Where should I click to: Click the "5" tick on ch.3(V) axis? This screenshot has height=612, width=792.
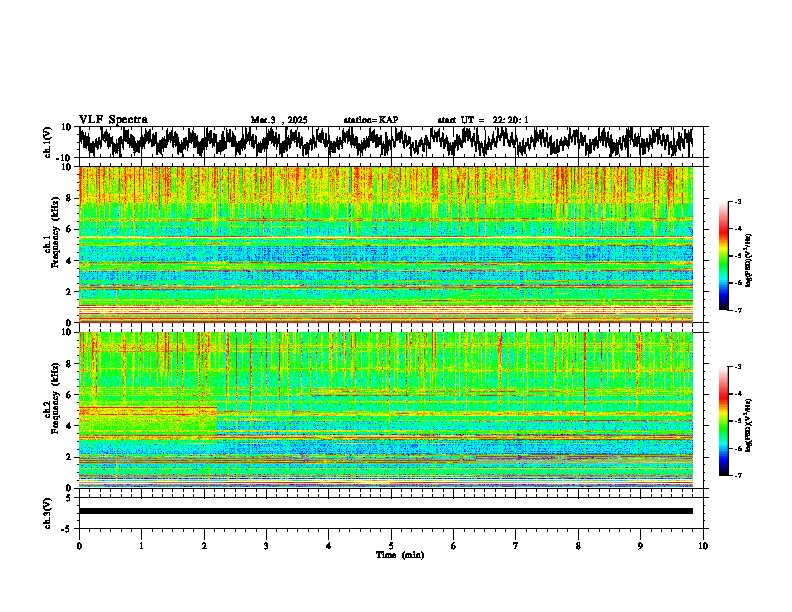click(70, 498)
